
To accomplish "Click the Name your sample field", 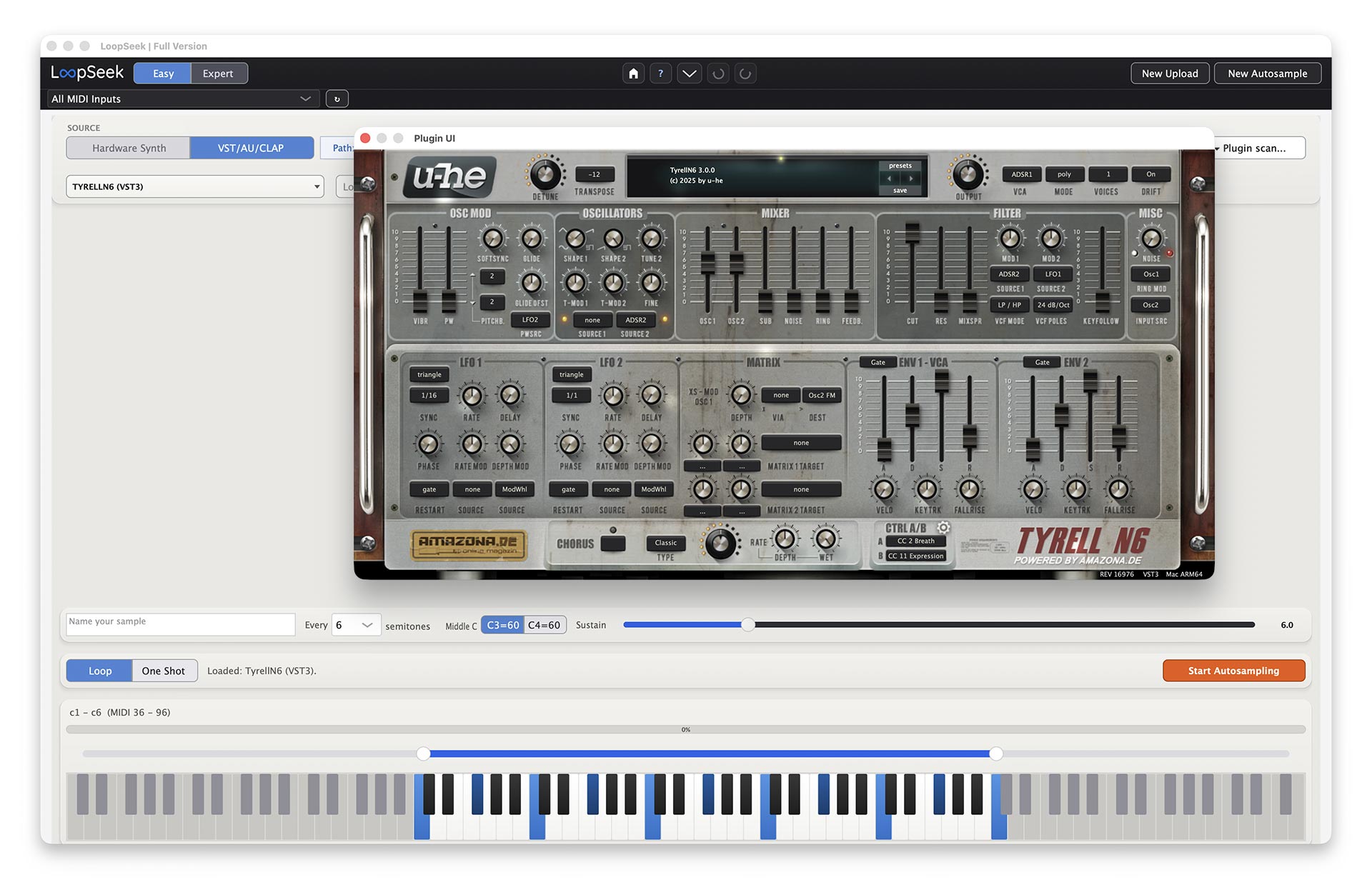I will (x=180, y=624).
